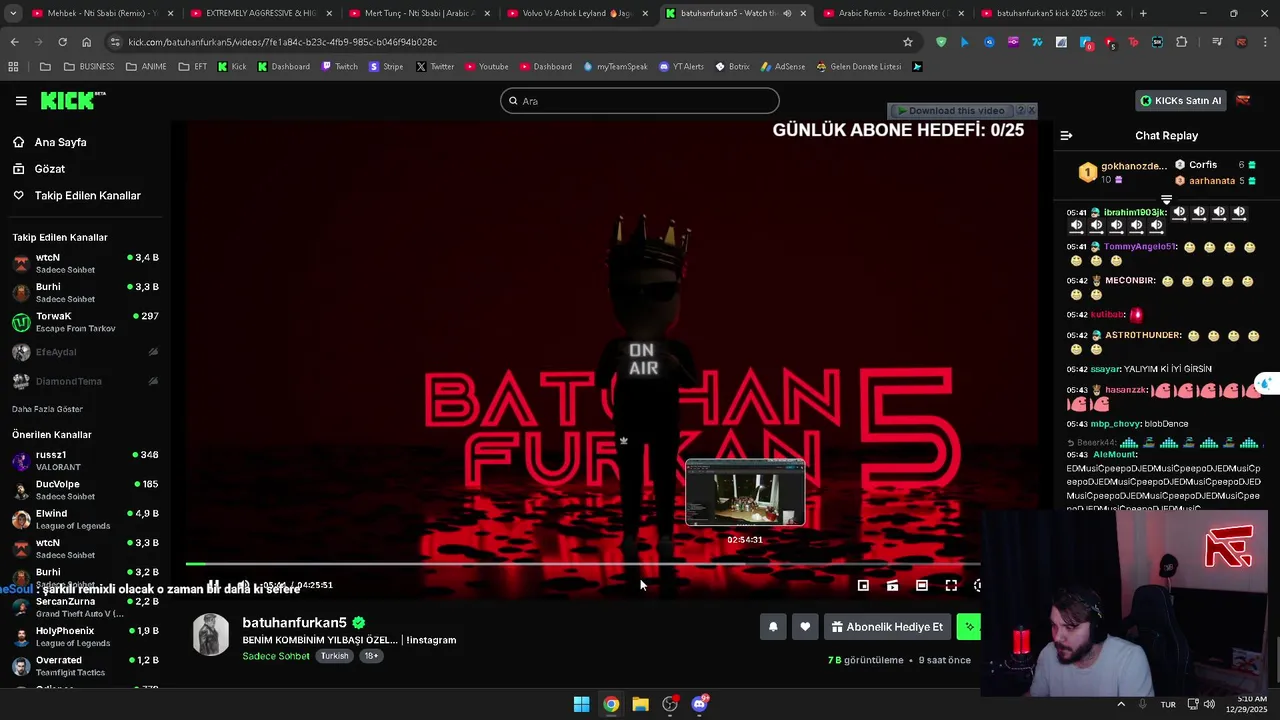Open HolyPhoenix recommended channel
1280x720 pixels.
(85, 636)
